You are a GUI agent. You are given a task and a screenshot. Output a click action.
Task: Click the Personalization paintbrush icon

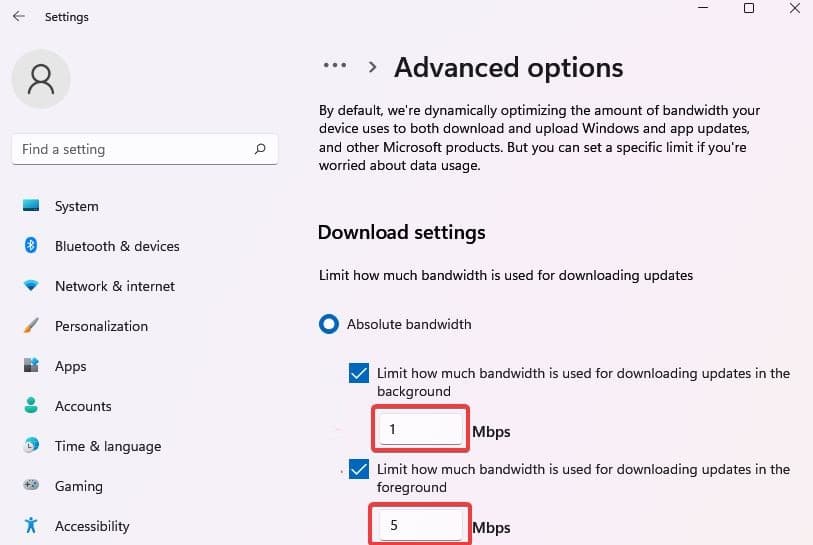(x=31, y=326)
